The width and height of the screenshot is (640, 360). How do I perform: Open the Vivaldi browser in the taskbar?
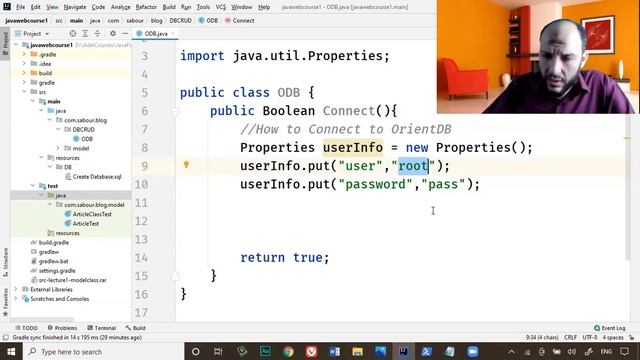click(x=311, y=351)
